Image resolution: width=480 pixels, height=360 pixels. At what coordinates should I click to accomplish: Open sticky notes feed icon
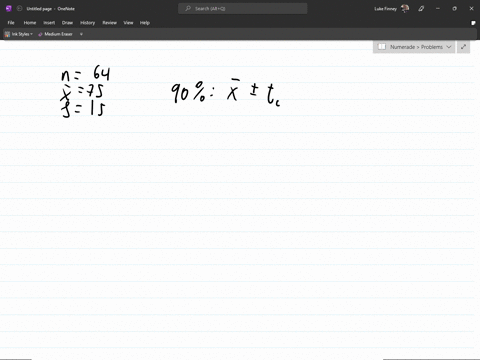pos(473,23)
